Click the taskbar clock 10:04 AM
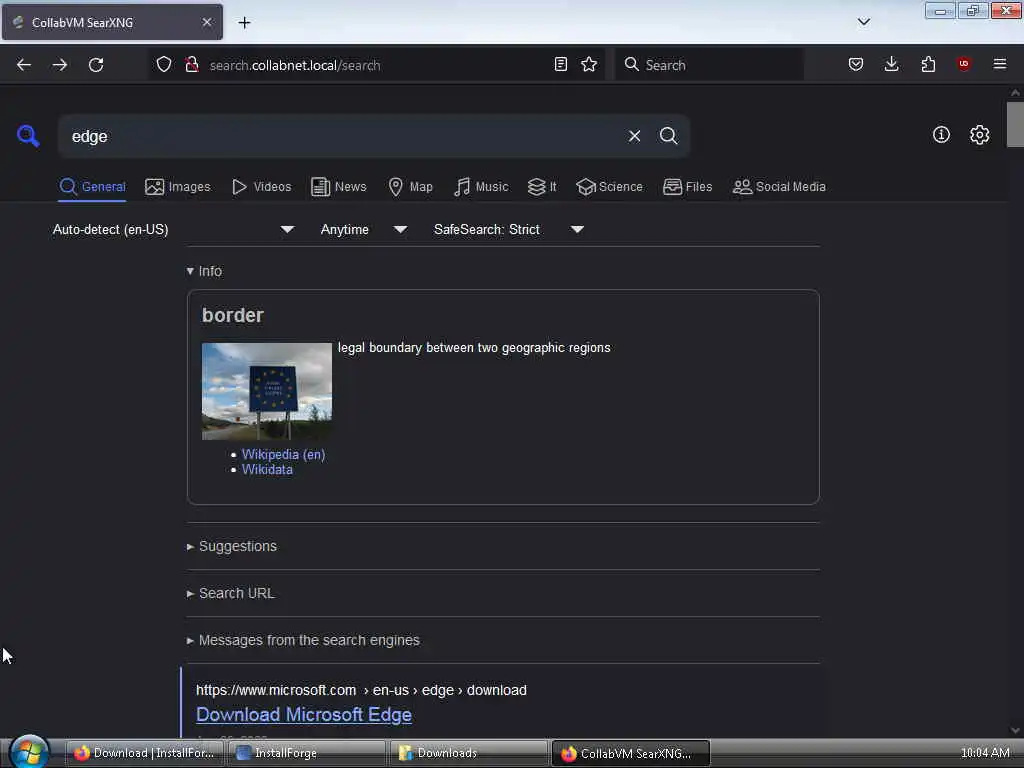The image size is (1024, 768). pyautogui.click(x=985, y=753)
